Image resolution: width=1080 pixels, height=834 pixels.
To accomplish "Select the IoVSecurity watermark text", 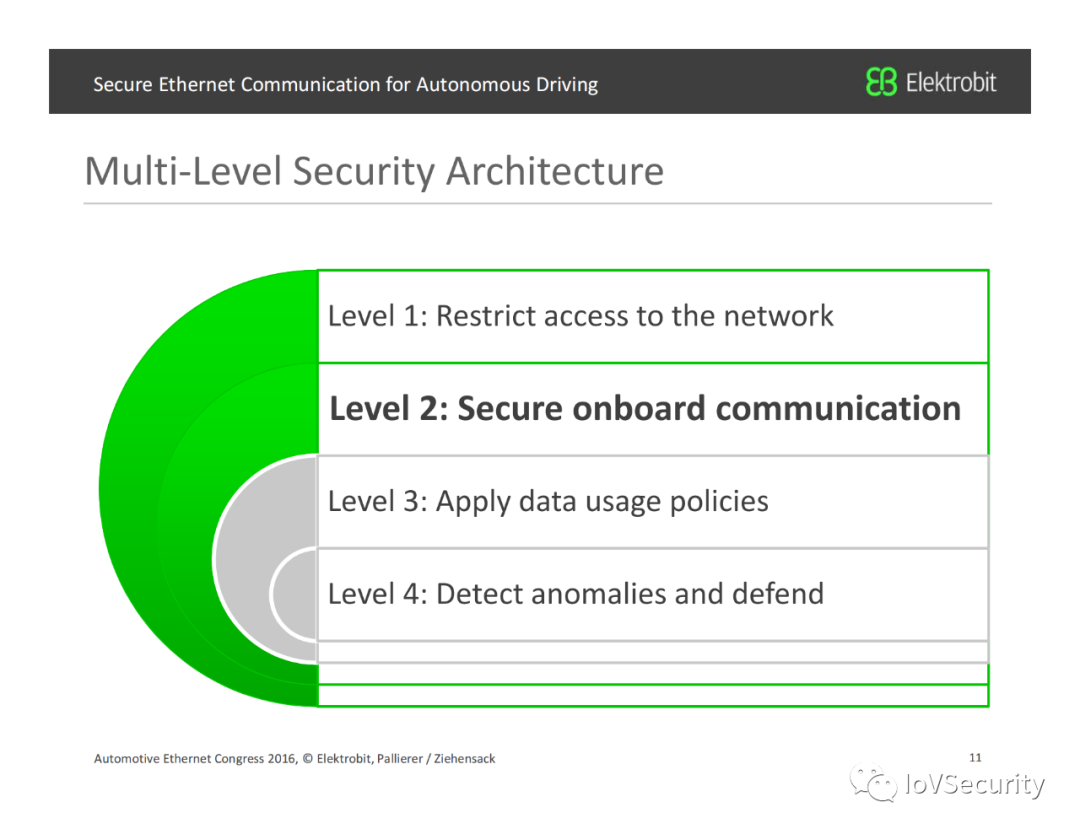I will point(974,785).
